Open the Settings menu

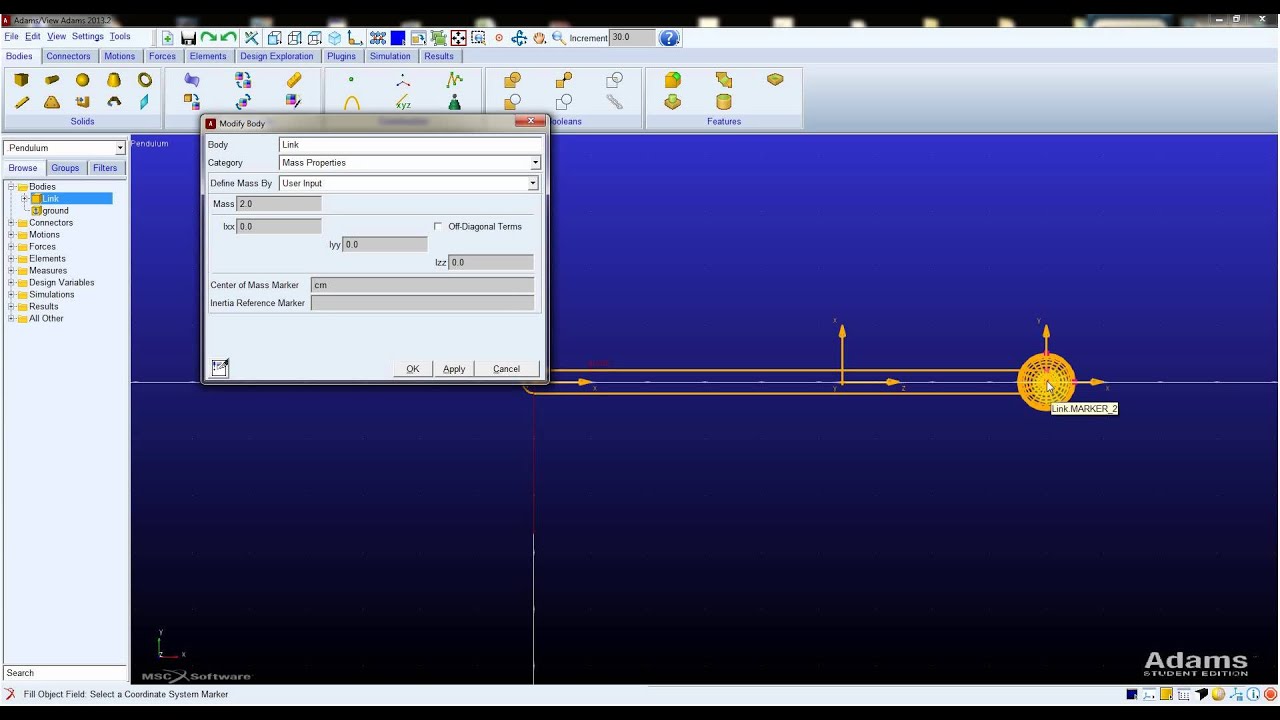click(87, 36)
